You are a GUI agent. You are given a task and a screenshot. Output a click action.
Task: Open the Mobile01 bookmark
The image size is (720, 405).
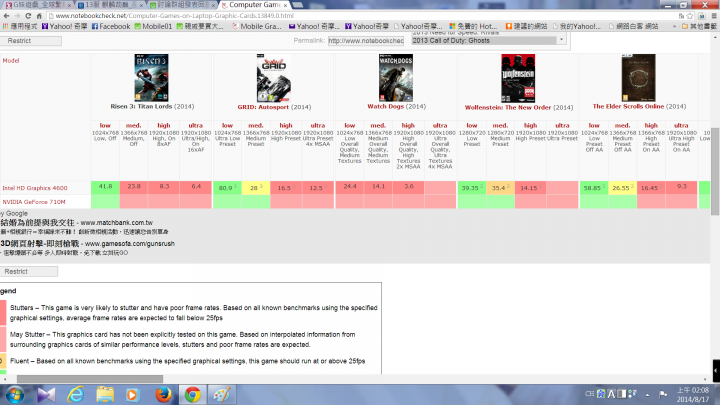click(153, 27)
